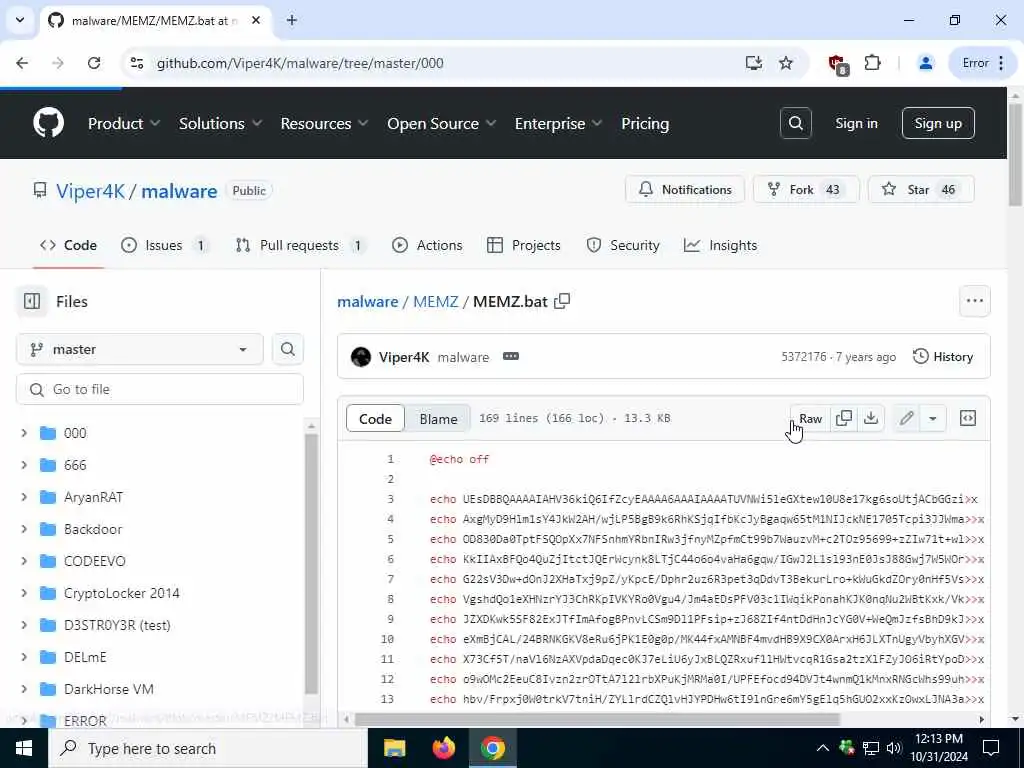Open the tab search dropdown in Chrome
The height and width of the screenshot is (768, 1024).
click(20, 20)
